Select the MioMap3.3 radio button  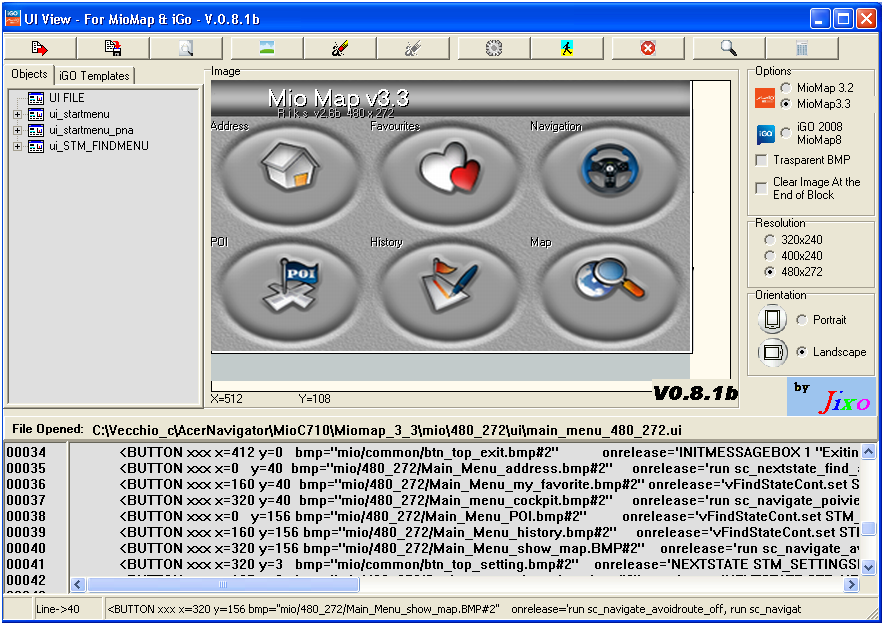(x=786, y=104)
